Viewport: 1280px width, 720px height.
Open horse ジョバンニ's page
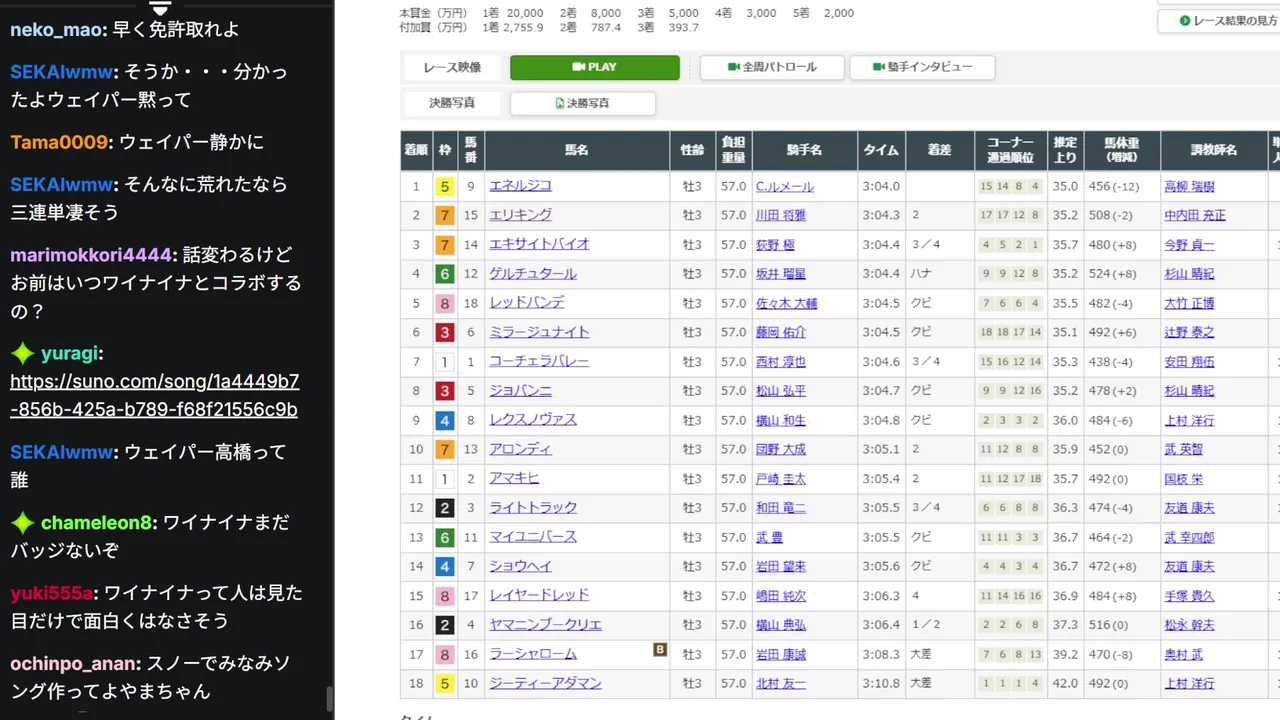coord(520,390)
